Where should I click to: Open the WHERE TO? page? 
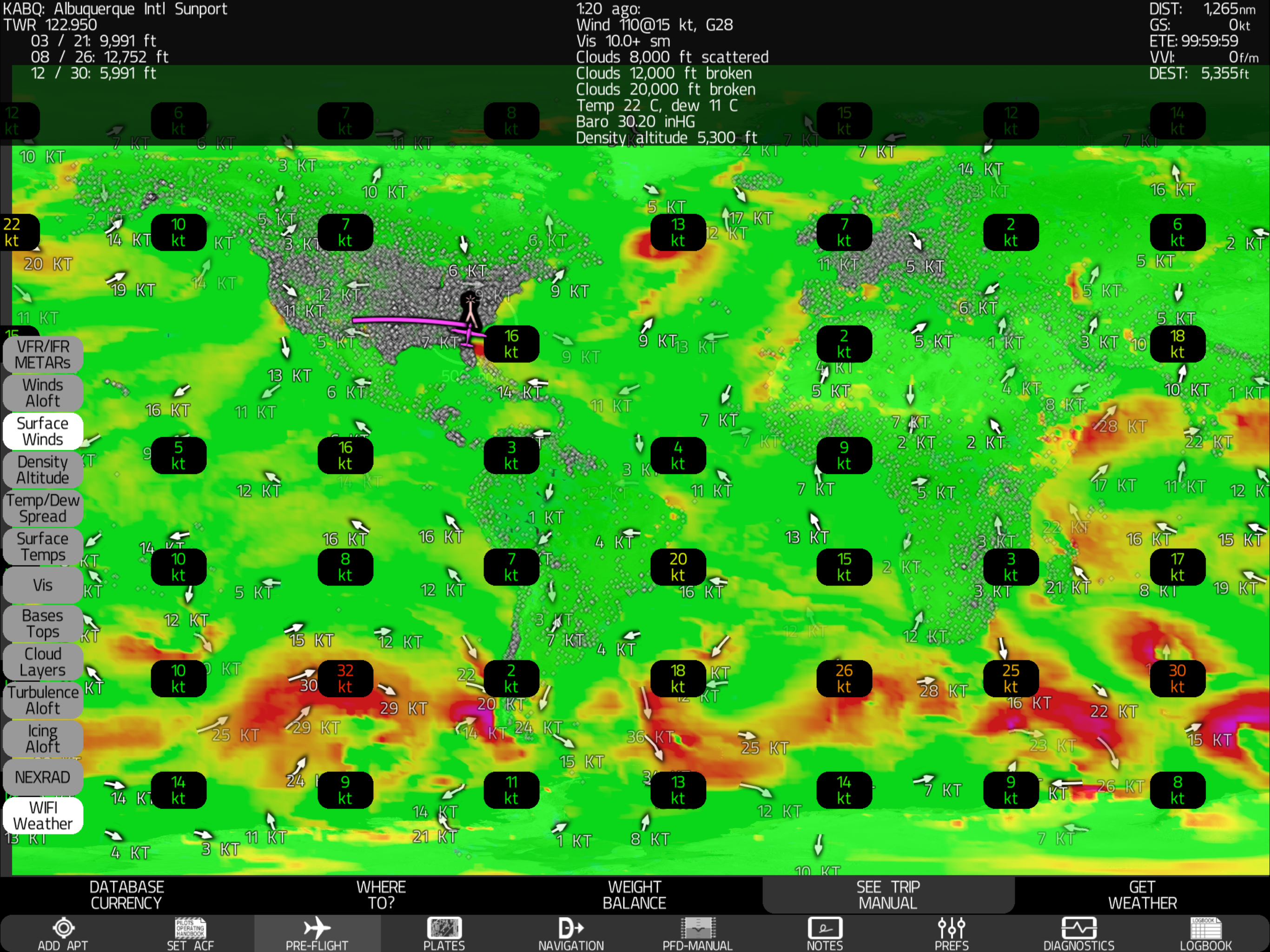381,894
